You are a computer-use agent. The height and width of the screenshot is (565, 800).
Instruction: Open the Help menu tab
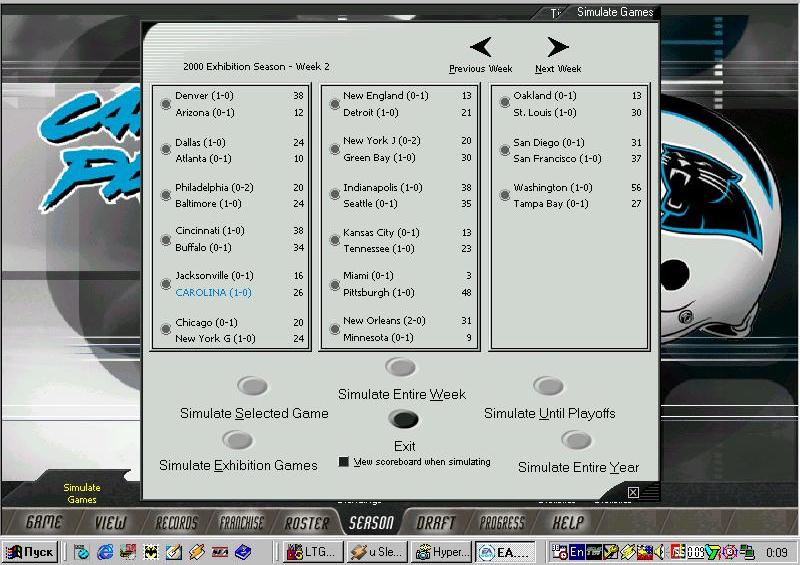coord(568,522)
